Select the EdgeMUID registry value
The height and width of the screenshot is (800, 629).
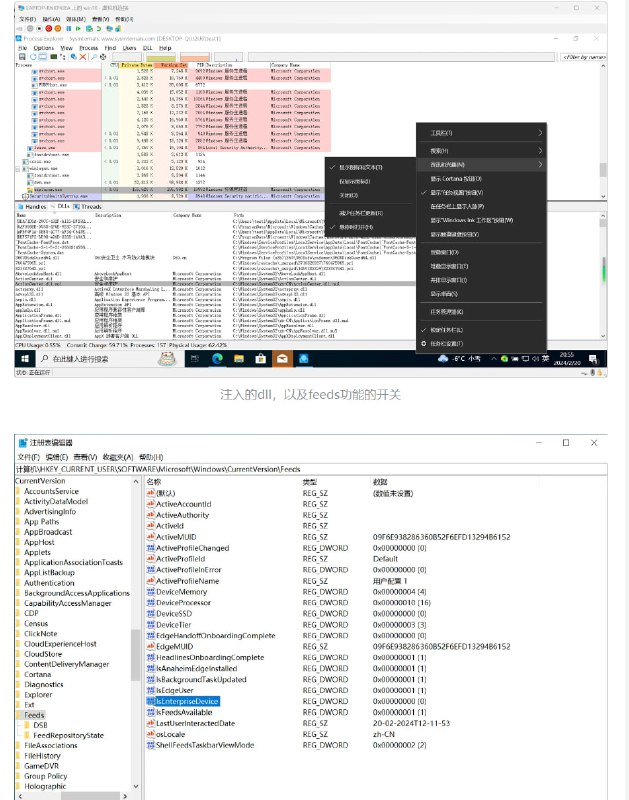tap(174, 646)
